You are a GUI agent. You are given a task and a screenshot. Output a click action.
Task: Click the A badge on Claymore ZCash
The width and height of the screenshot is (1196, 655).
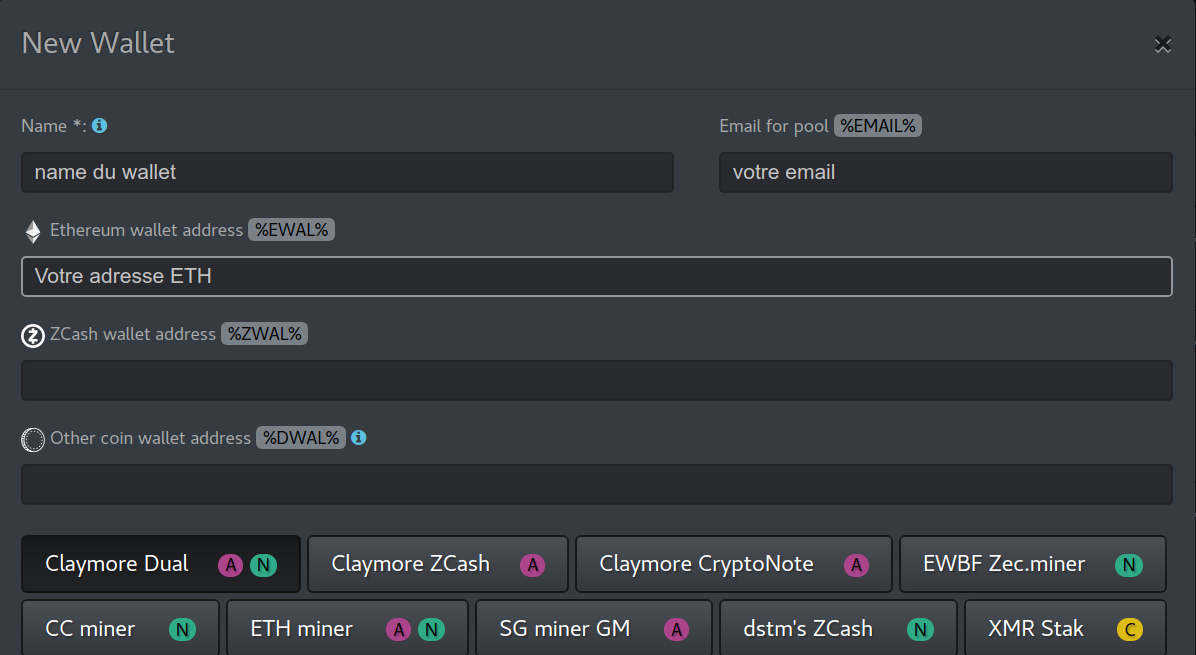[532, 565]
